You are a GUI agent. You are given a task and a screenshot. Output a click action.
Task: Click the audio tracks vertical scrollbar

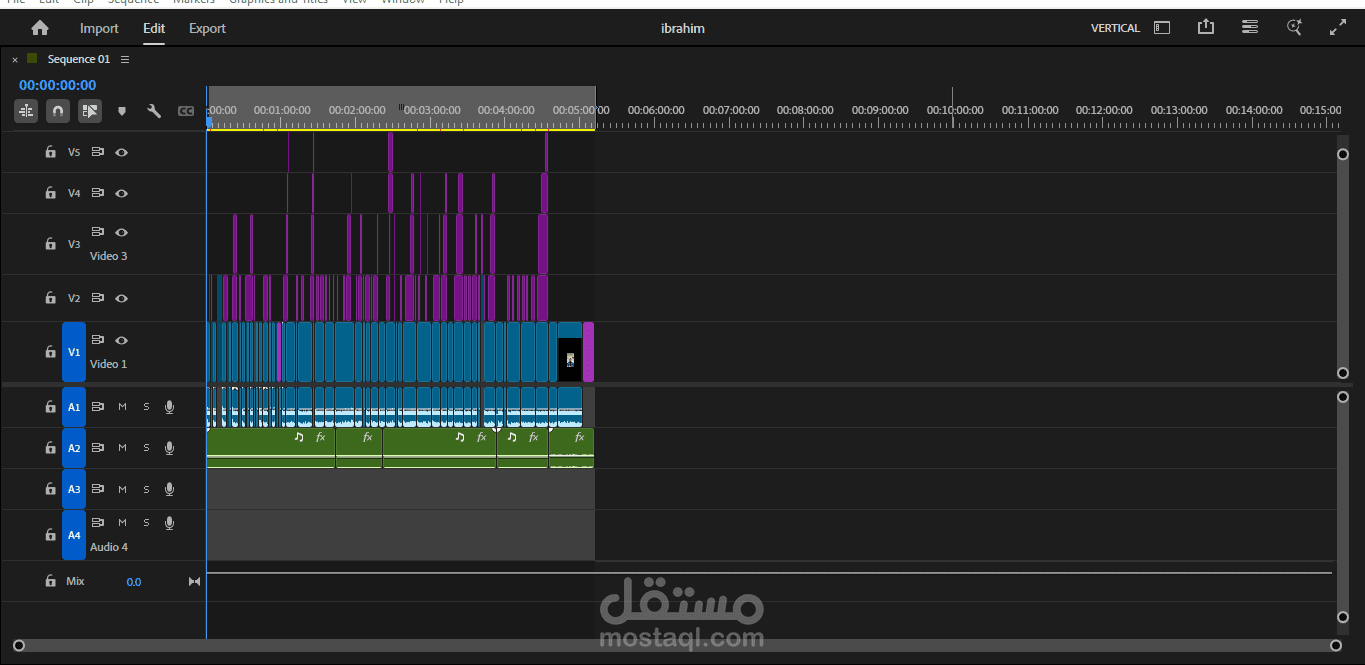pyautogui.click(x=1343, y=507)
